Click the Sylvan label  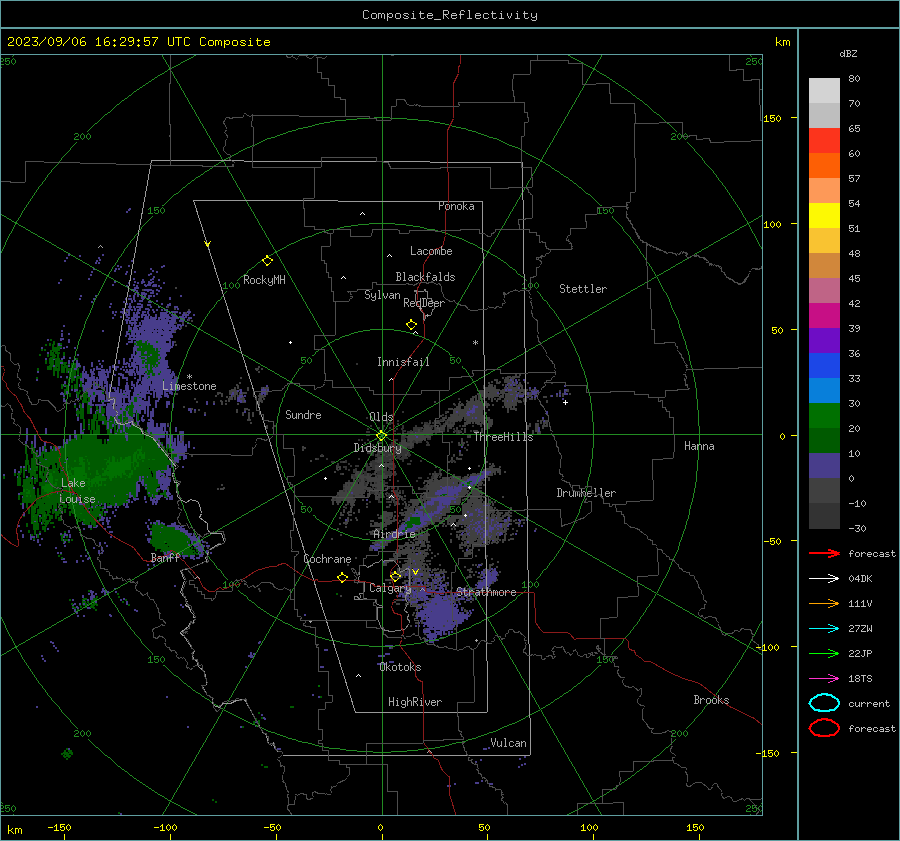tap(382, 296)
